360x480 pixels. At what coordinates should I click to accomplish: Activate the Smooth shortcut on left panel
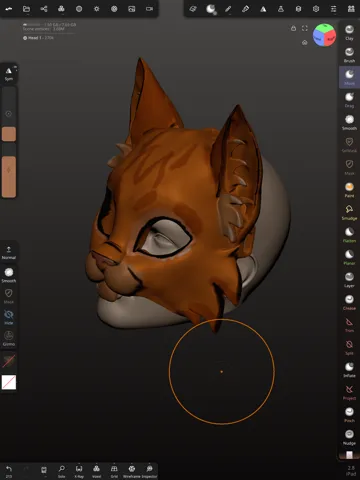pyautogui.click(x=9, y=275)
